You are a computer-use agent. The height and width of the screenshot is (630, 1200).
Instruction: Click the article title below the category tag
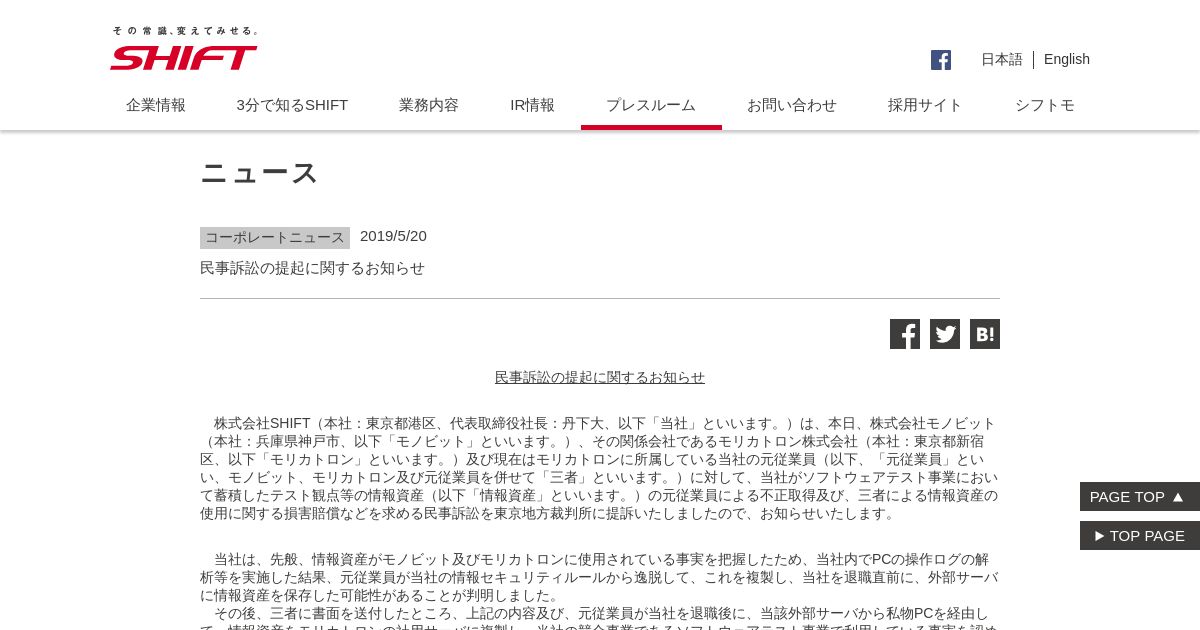[x=312, y=268]
